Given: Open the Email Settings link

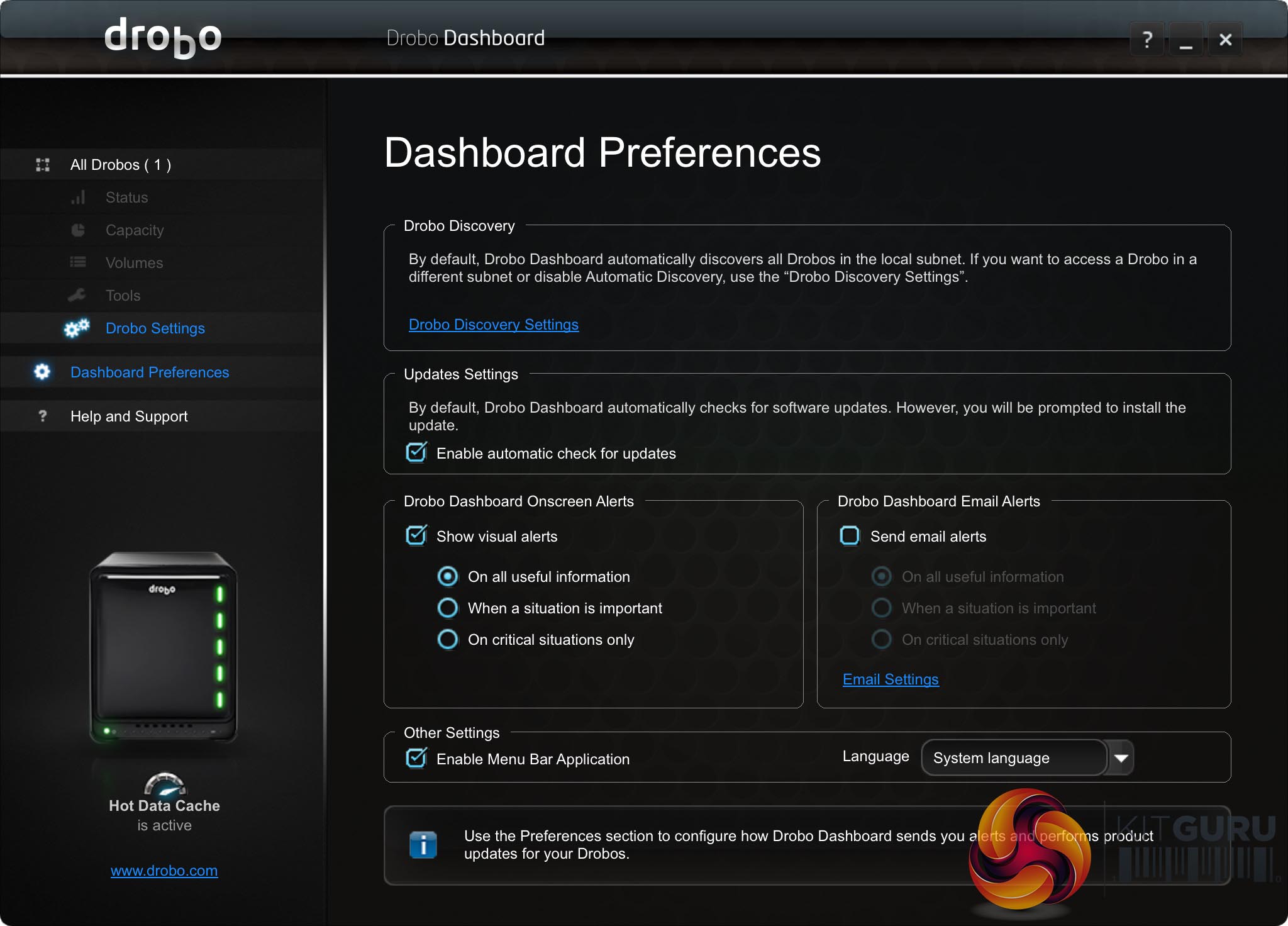Looking at the screenshot, I should (891, 679).
